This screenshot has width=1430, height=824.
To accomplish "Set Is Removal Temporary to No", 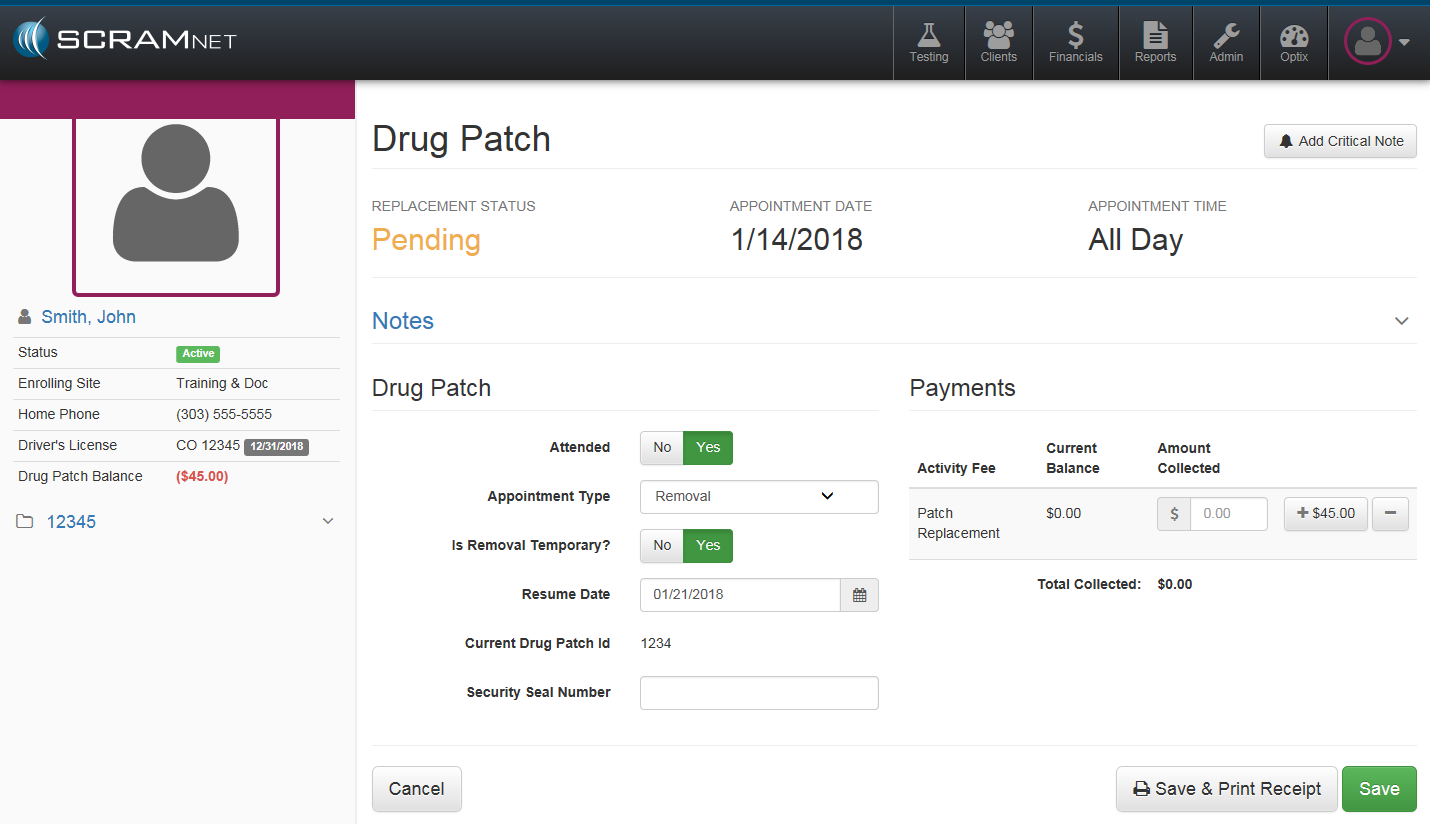I will tap(662, 546).
